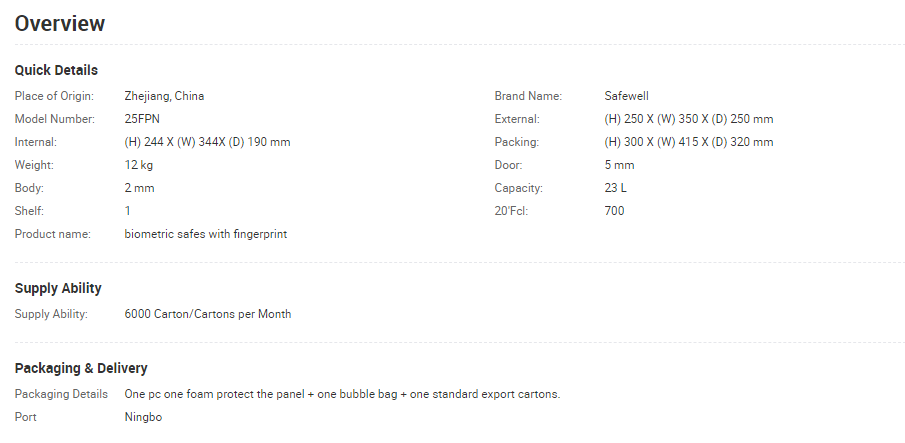Select 6000 Carton/Cartons per Month text

coord(208,314)
